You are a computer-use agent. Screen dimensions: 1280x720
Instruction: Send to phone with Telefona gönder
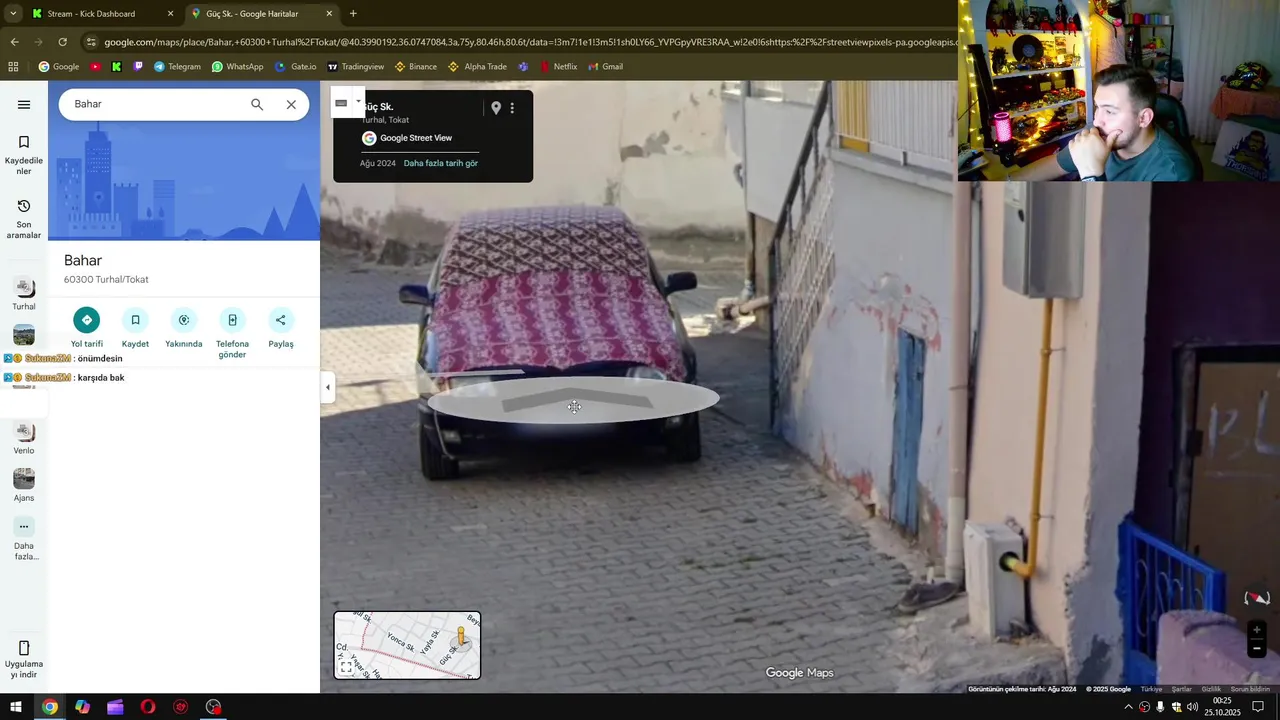(232, 334)
